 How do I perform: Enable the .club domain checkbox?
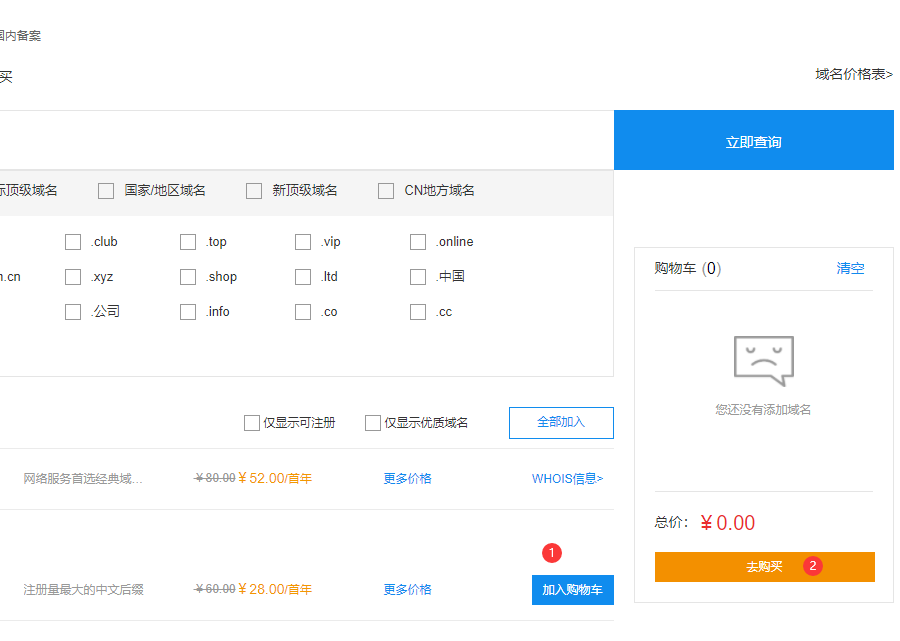(x=72, y=241)
